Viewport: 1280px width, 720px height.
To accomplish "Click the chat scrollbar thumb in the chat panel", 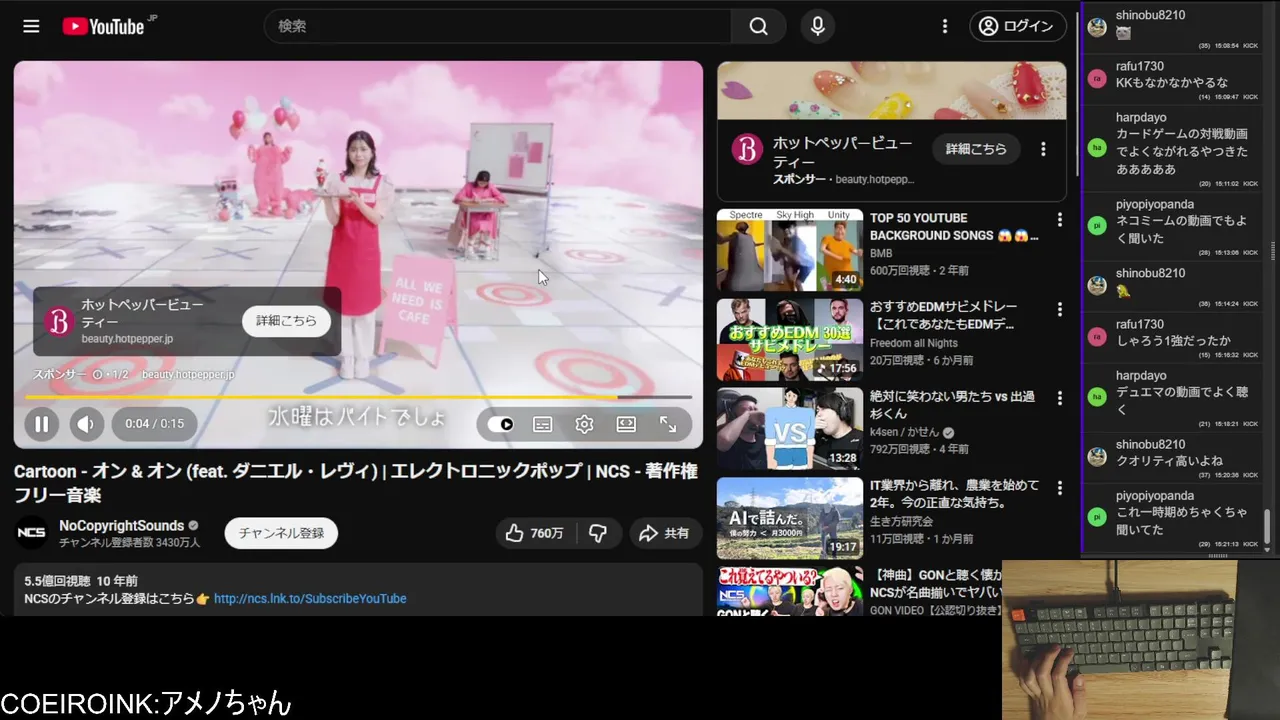I will coord(1267,525).
